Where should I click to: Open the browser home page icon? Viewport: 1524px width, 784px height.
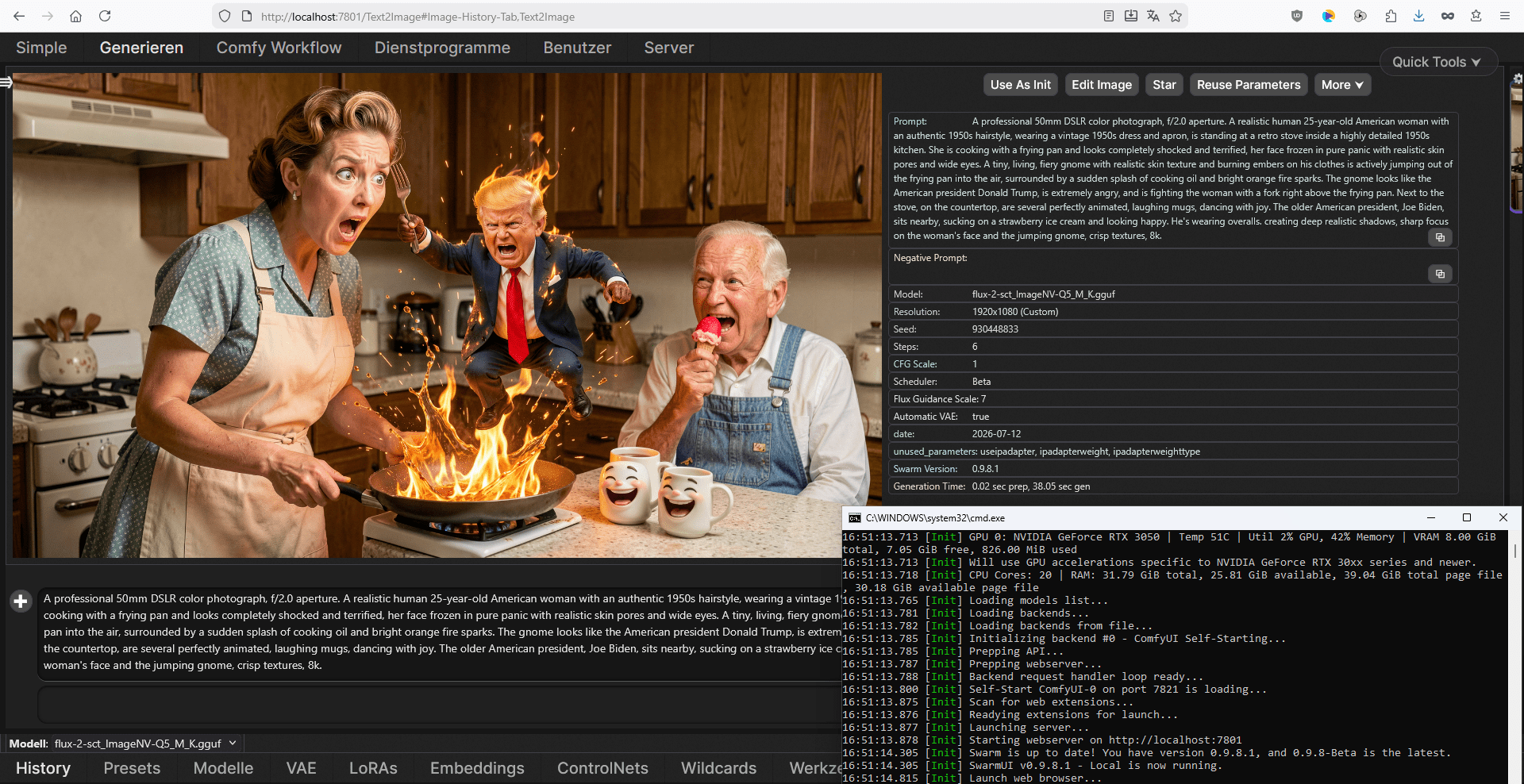coord(76,16)
